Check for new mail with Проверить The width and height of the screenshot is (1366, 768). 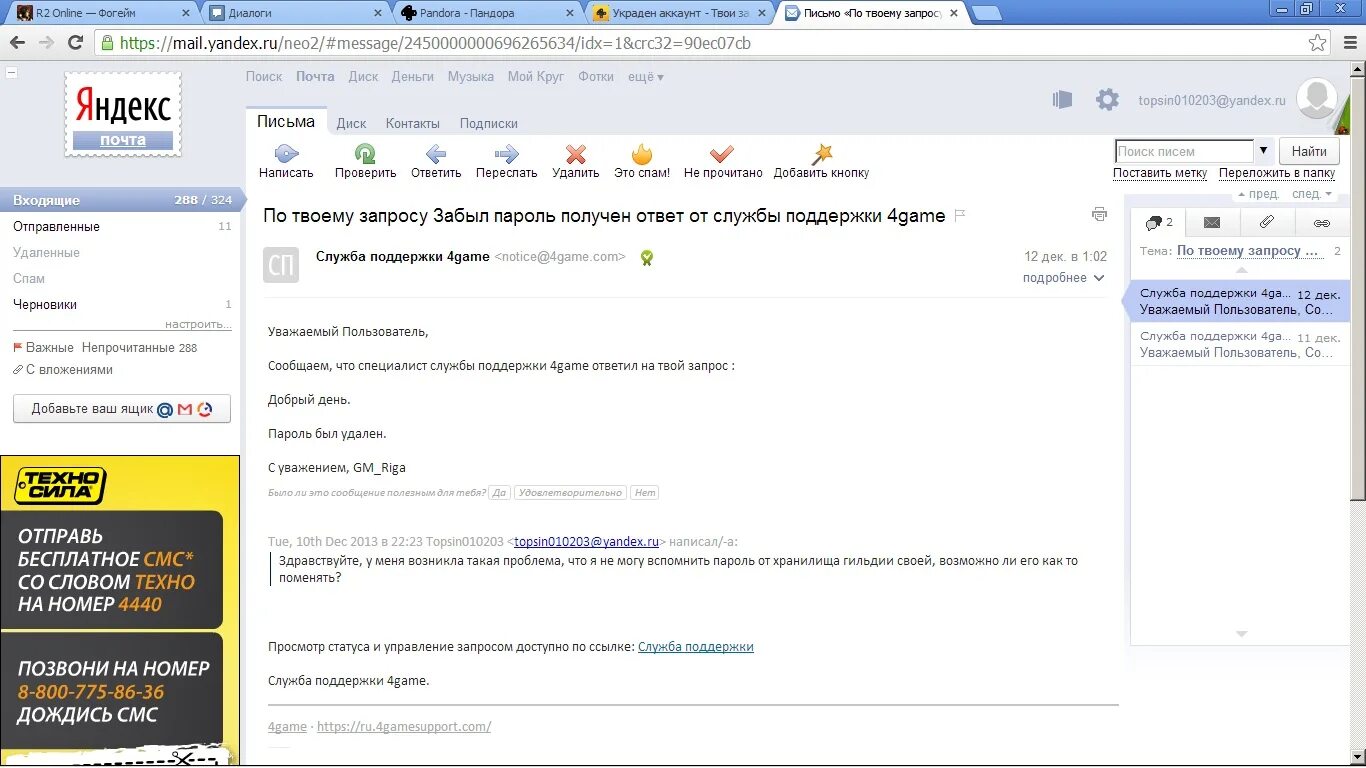tap(365, 162)
